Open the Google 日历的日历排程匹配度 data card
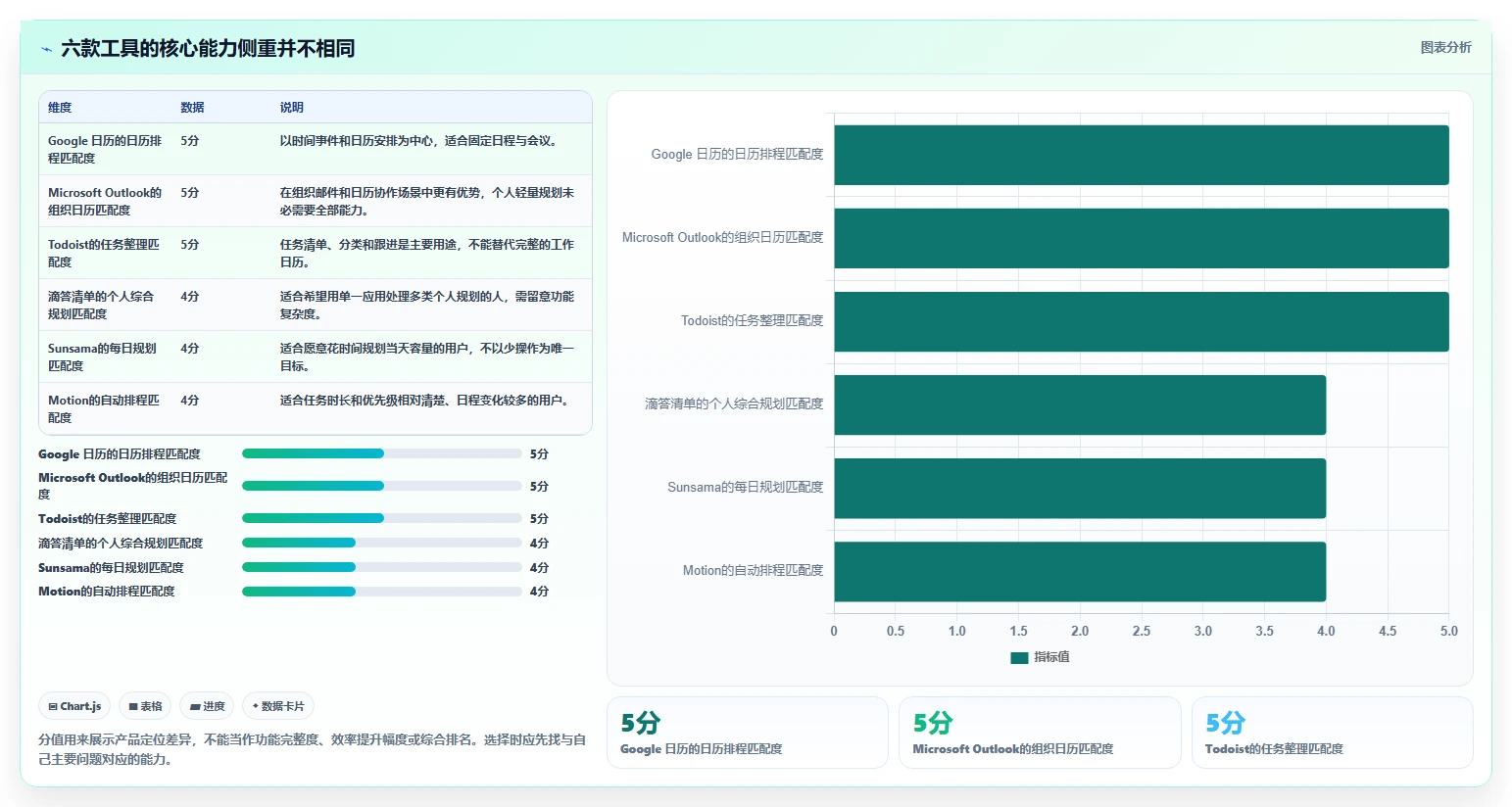Screen dimensions: 1512x807 (748, 733)
